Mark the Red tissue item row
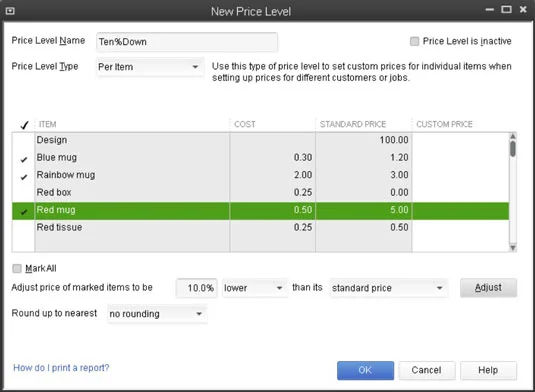The width and height of the screenshot is (535, 392). pos(24,227)
